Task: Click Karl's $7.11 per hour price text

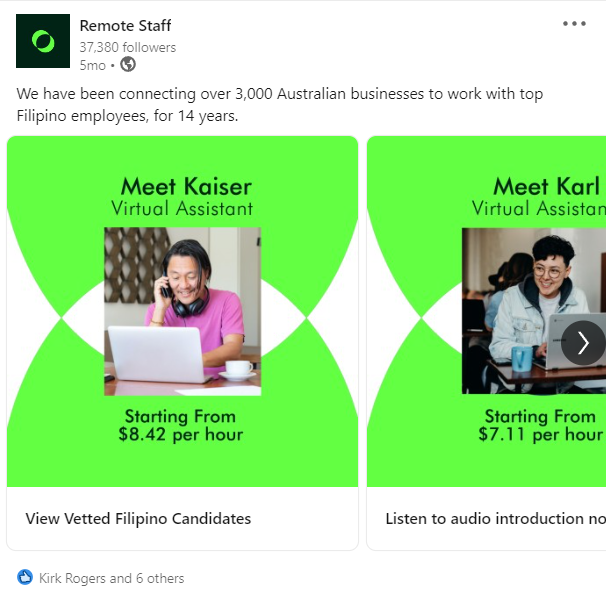Action: 540,435
